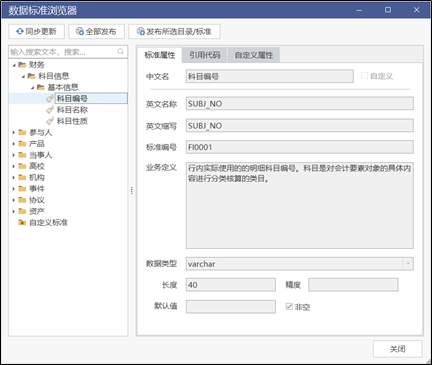Switch to the 引用代码 tab

pyautogui.click(x=205, y=55)
